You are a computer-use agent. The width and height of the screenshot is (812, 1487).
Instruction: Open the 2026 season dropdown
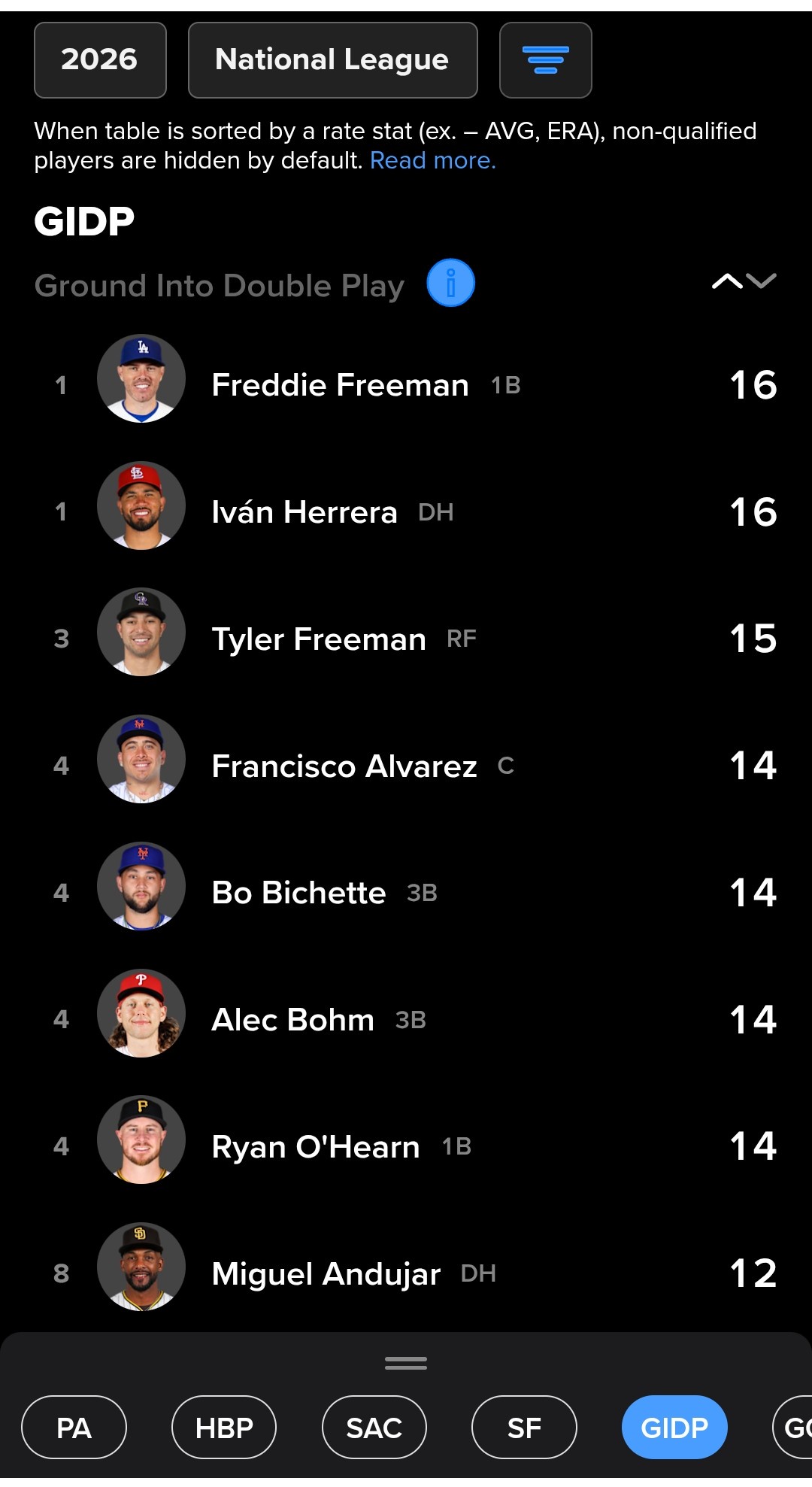(x=100, y=60)
